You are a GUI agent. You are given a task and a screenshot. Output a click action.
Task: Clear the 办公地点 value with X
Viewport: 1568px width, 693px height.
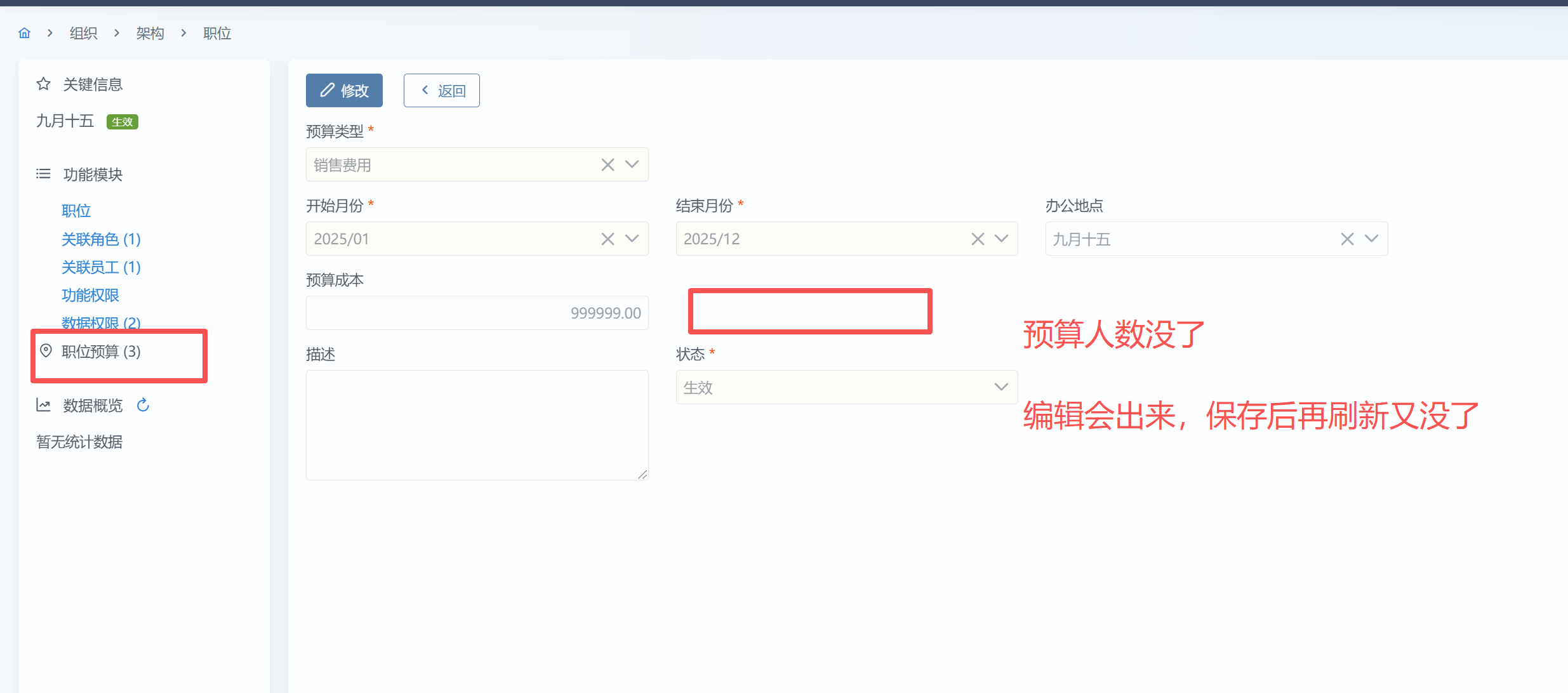coord(1347,239)
